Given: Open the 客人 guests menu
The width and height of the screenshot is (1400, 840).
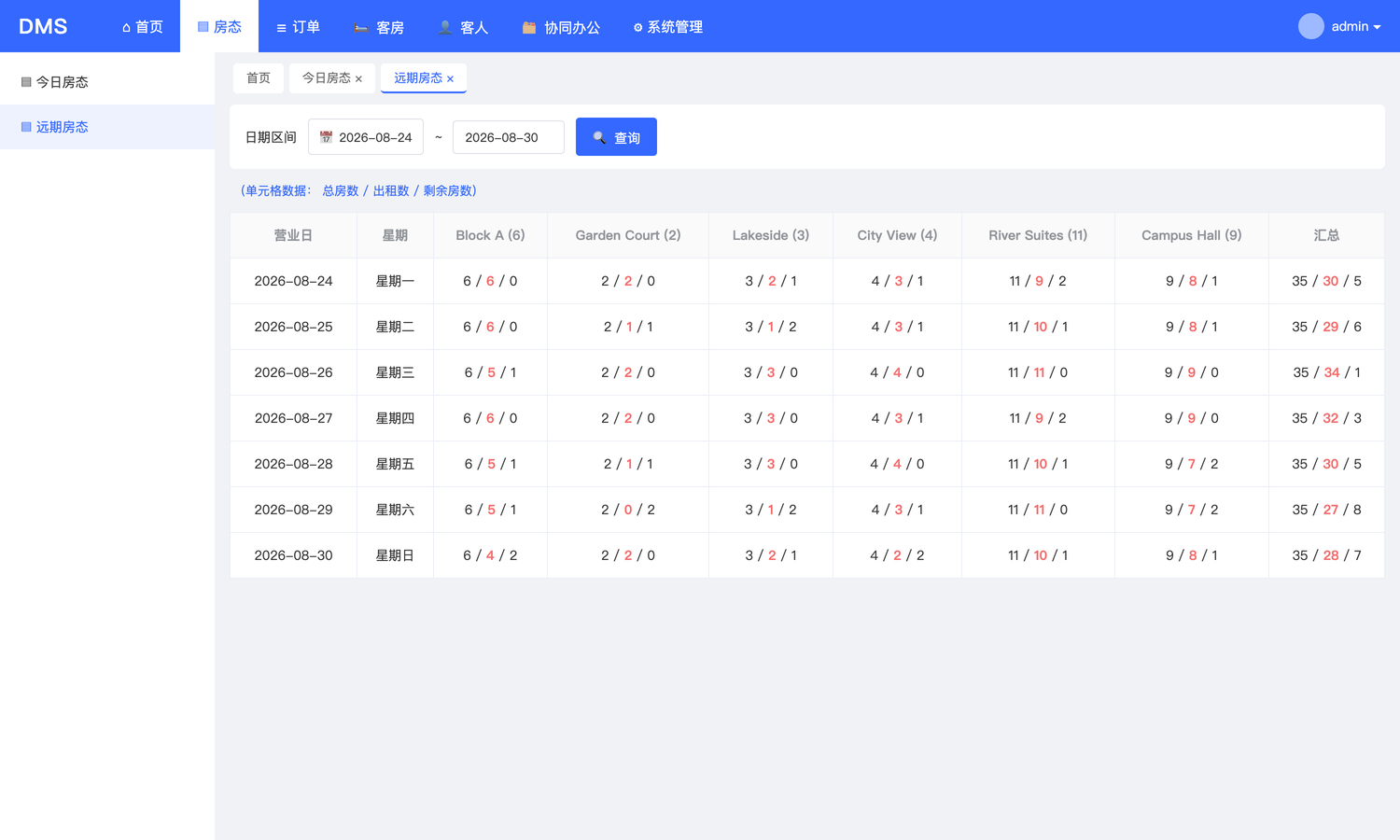Looking at the screenshot, I should [x=463, y=27].
